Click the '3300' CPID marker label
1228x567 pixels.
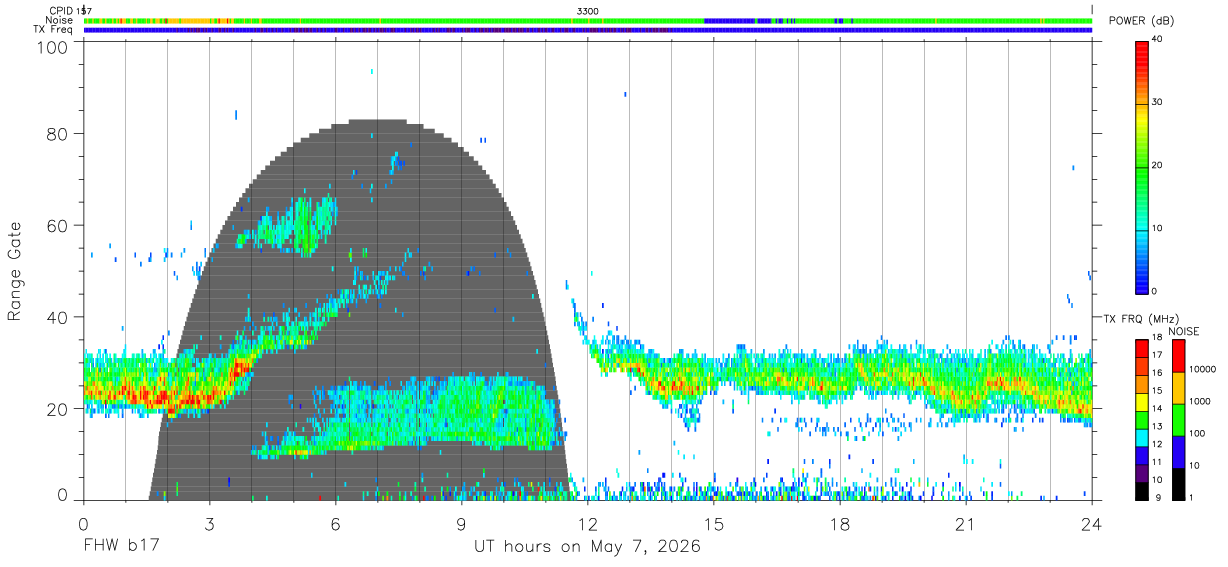pyautogui.click(x=588, y=10)
